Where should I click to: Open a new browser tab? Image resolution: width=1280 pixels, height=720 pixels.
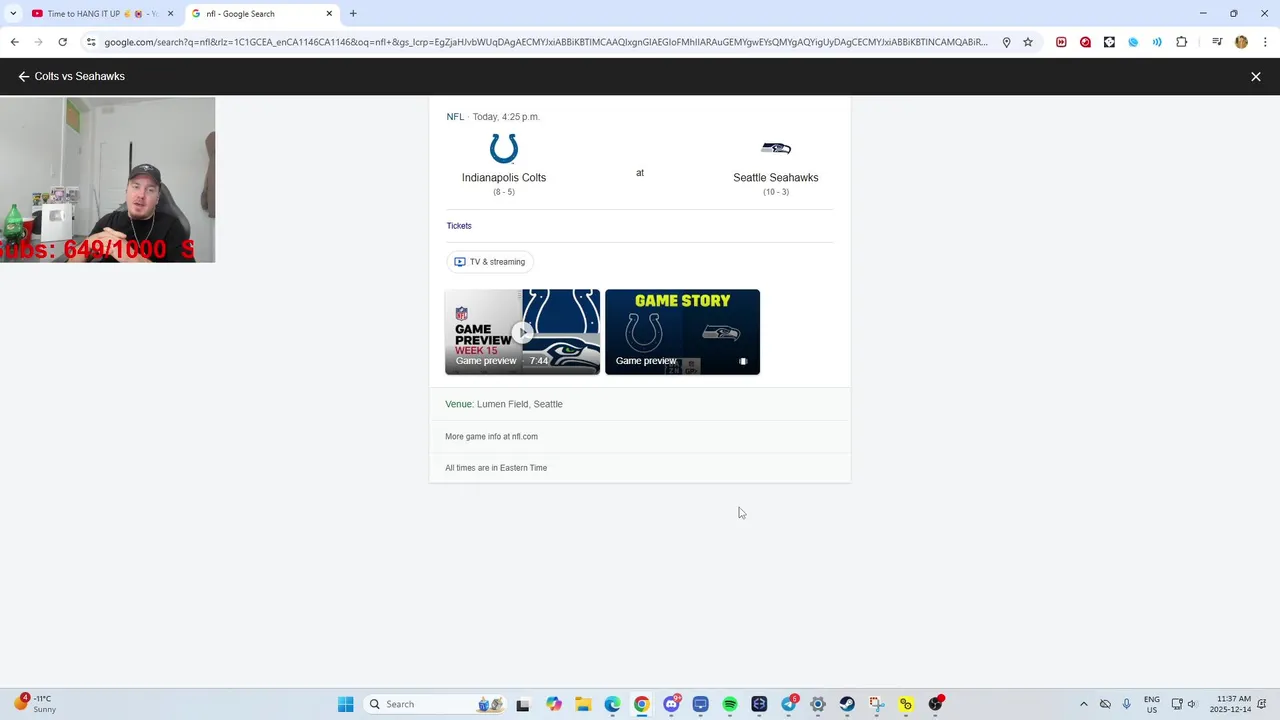[353, 14]
